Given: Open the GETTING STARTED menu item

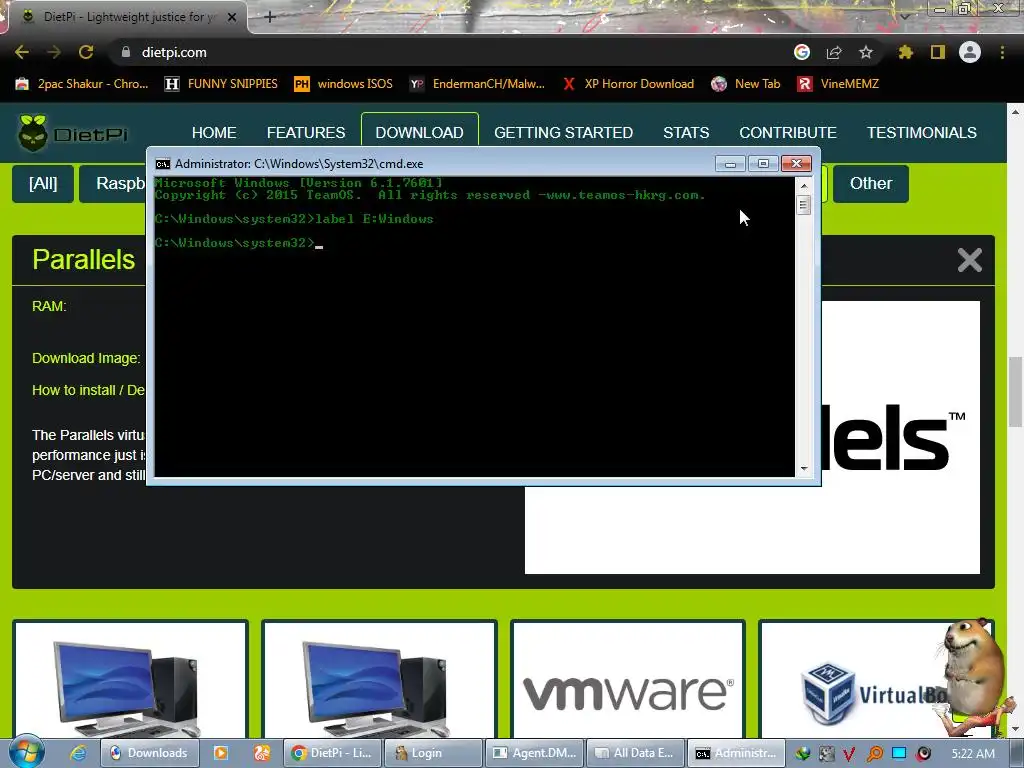Looking at the screenshot, I should coord(564,133).
